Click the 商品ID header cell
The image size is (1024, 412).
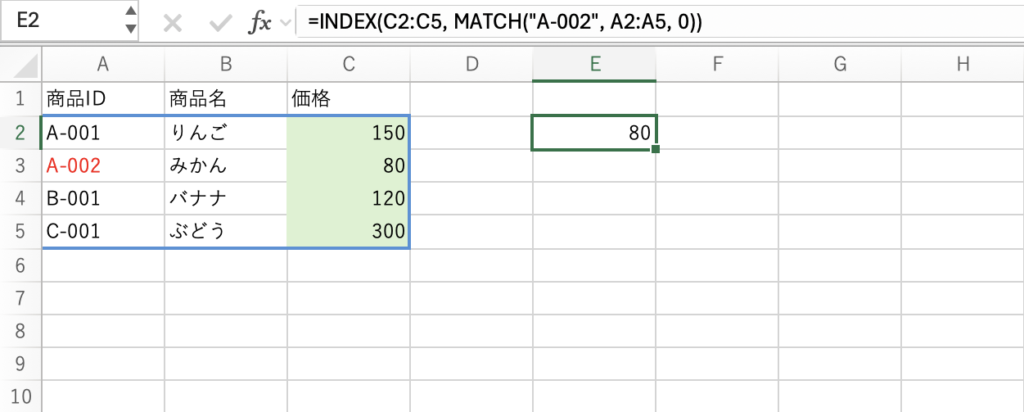coord(103,99)
